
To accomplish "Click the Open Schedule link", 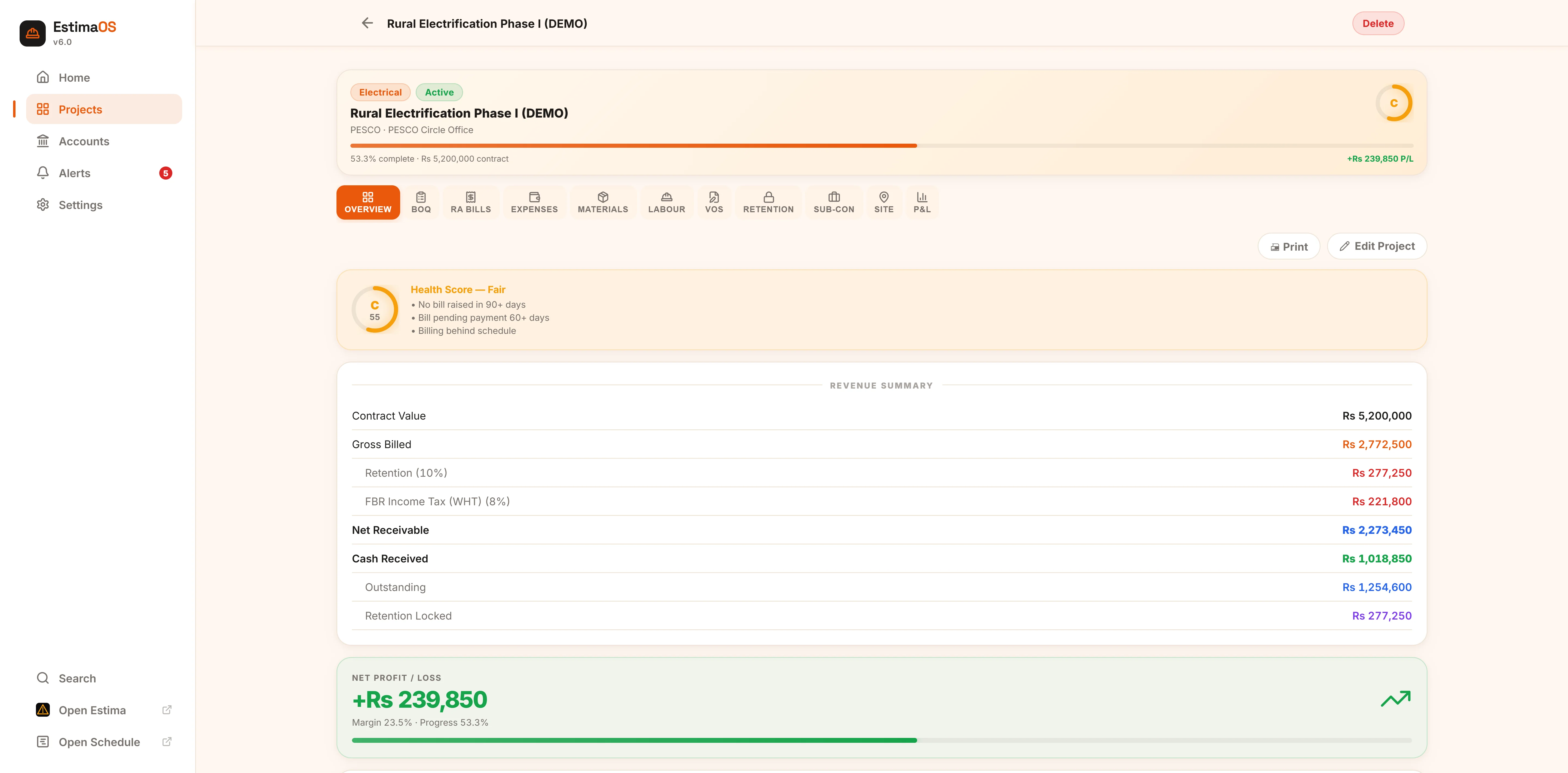I will (104, 741).
